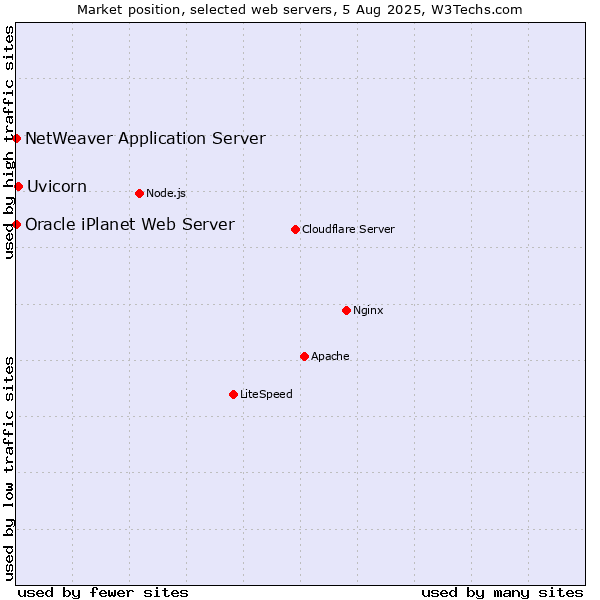Click the "Nginx" label text

(x=368, y=310)
